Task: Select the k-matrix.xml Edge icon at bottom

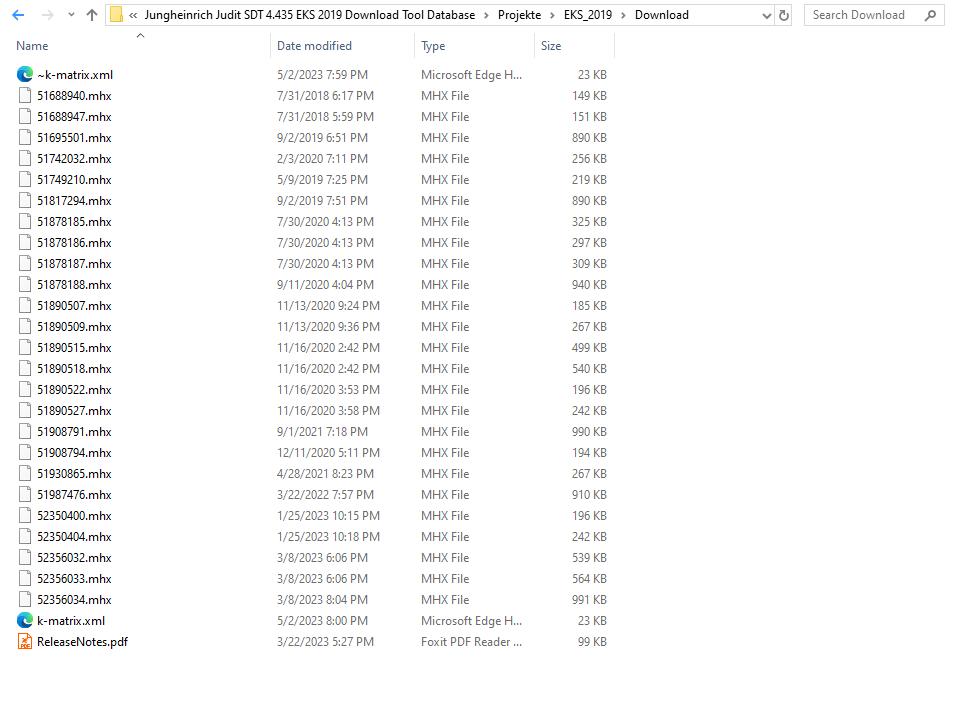Action: [x=24, y=620]
